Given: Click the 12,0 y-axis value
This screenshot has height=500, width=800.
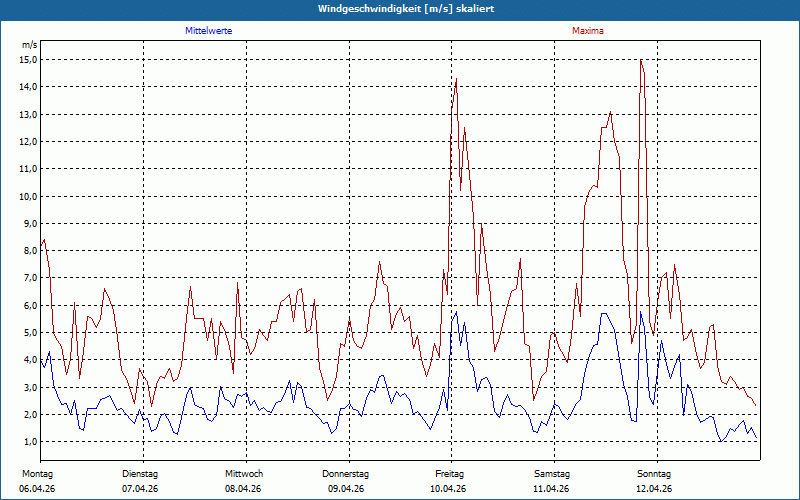Looking at the screenshot, I should click(x=29, y=141).
